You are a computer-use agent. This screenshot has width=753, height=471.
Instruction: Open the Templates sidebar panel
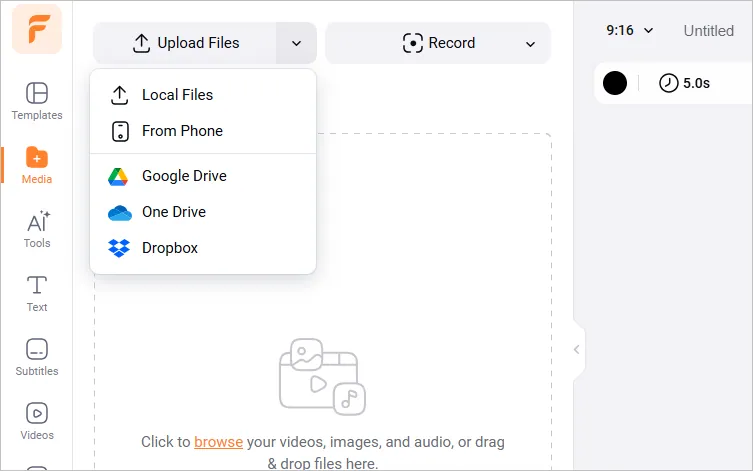(37, 101)
